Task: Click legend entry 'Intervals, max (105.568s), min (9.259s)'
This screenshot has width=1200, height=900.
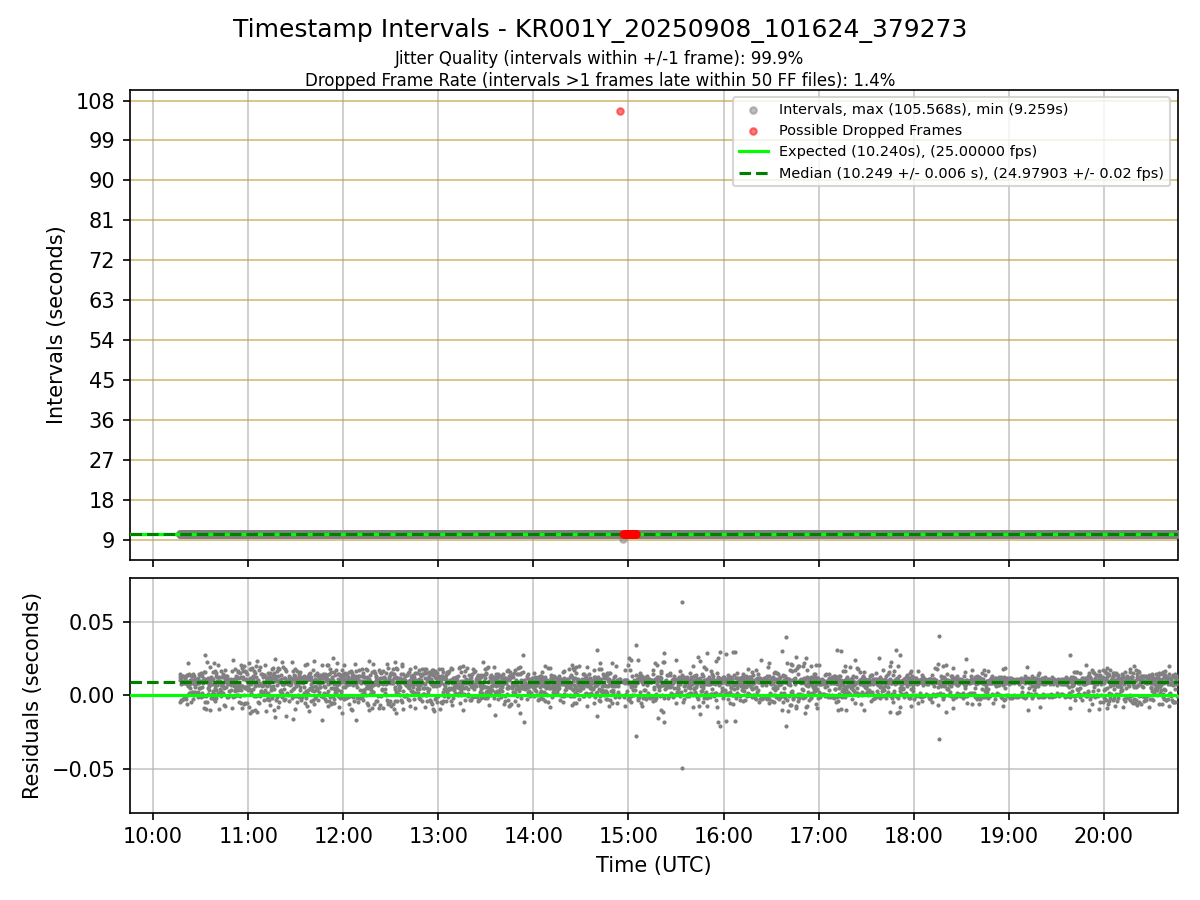Action: pos(922,108)
